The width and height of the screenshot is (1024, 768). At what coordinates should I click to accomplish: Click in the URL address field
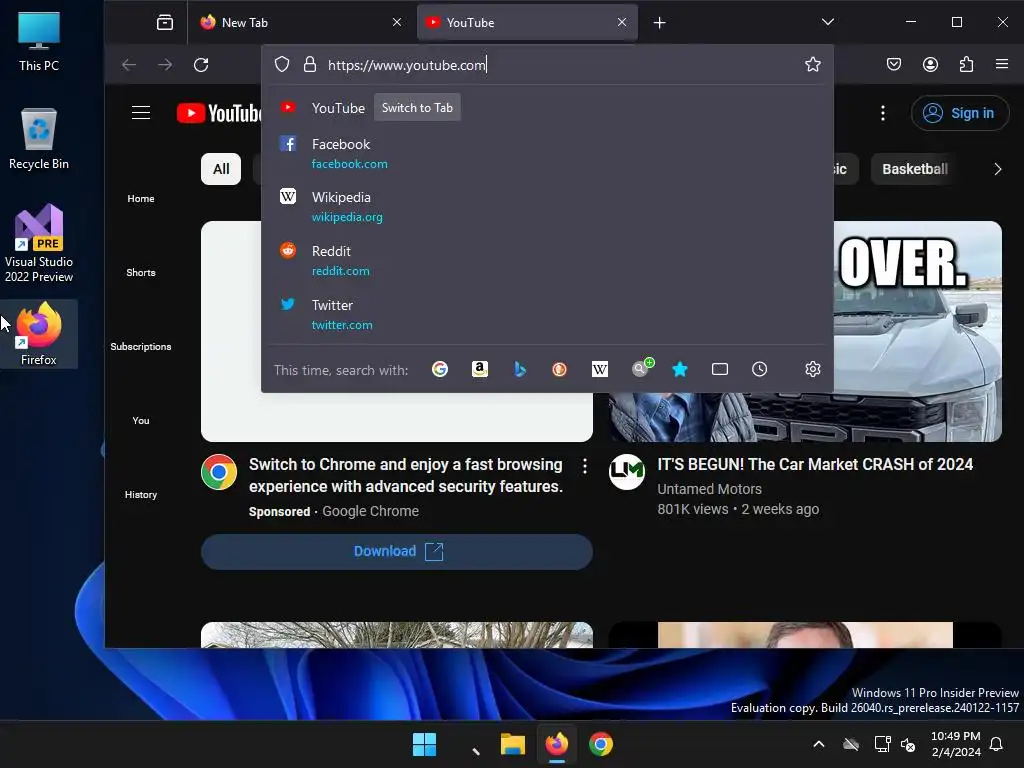562,65
